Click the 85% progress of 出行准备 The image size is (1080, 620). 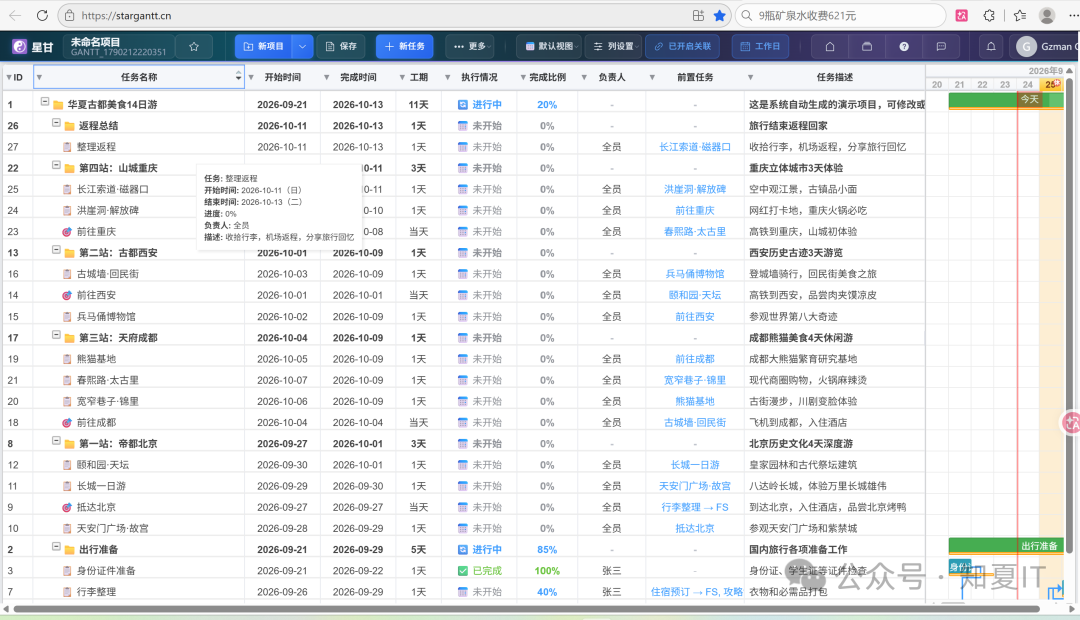pos(547,550)
